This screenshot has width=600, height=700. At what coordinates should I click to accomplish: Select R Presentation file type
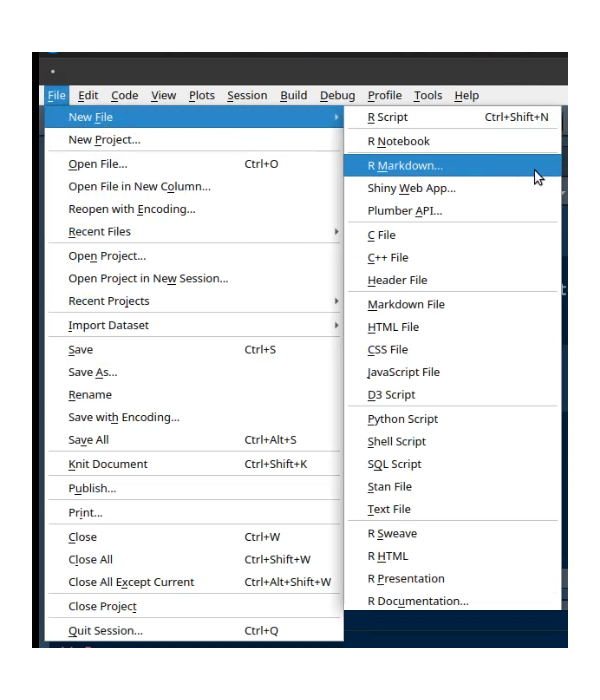(406, 578)
